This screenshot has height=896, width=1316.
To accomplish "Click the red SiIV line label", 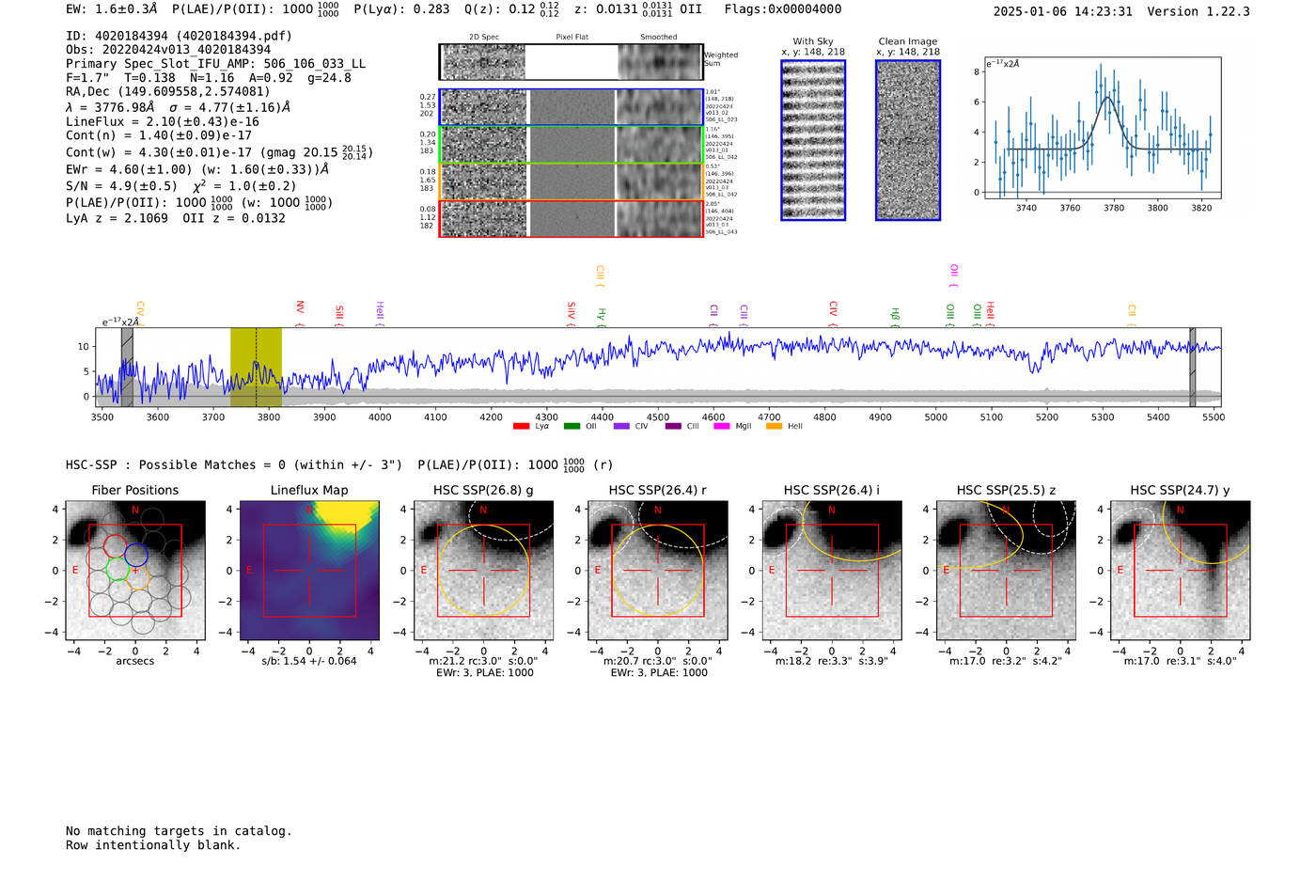I will tap(572, 313).
